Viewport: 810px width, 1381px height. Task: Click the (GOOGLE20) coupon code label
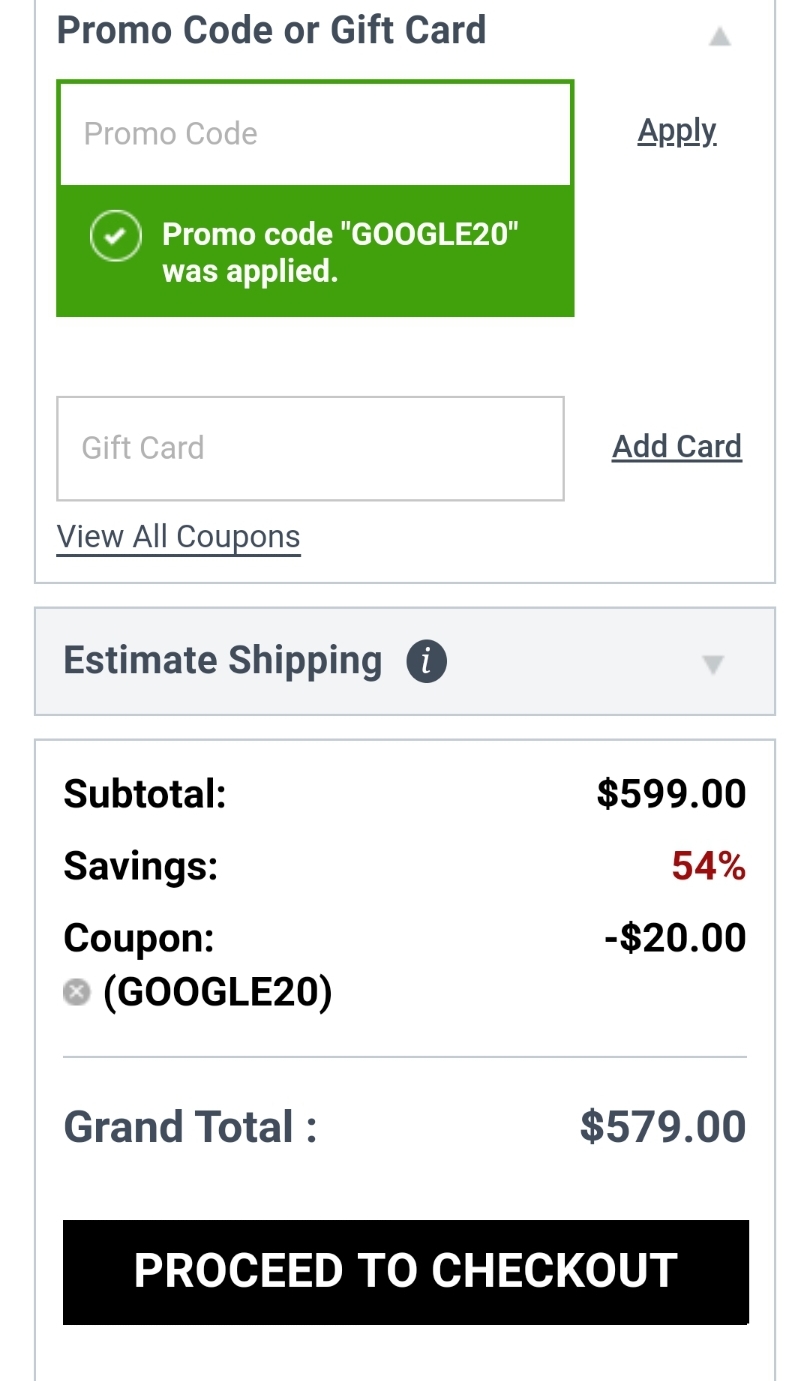(x=217, y=992)
